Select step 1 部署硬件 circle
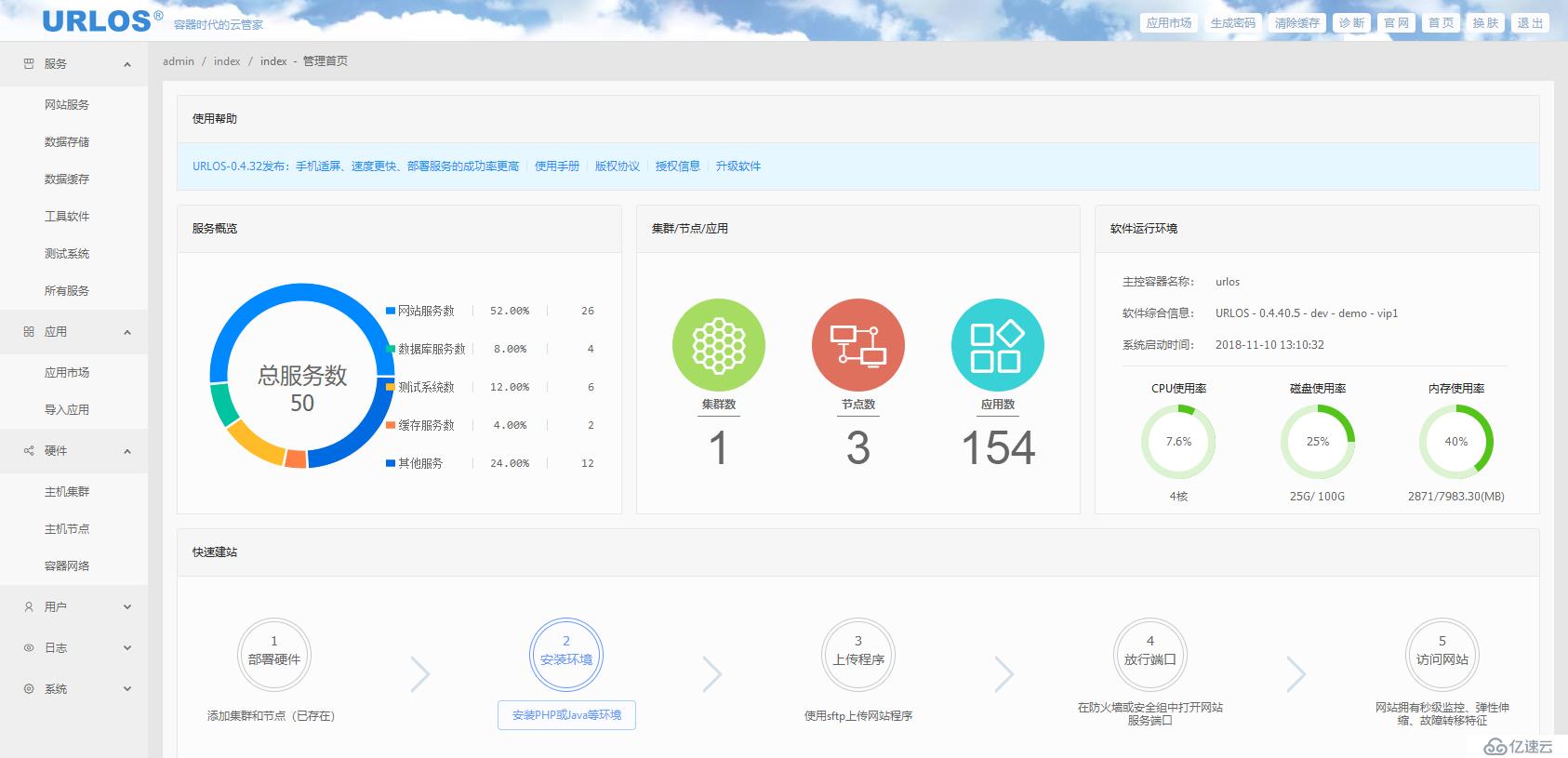 pos(274,655)
